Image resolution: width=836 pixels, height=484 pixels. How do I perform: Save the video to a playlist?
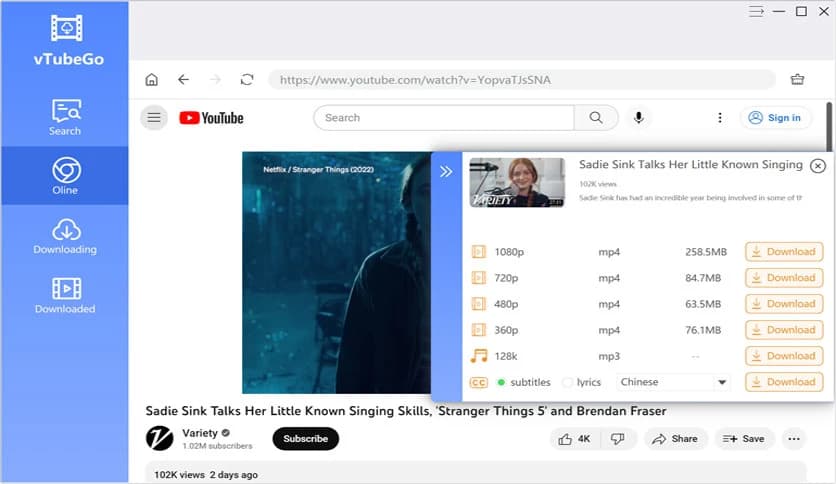[744, 439]
